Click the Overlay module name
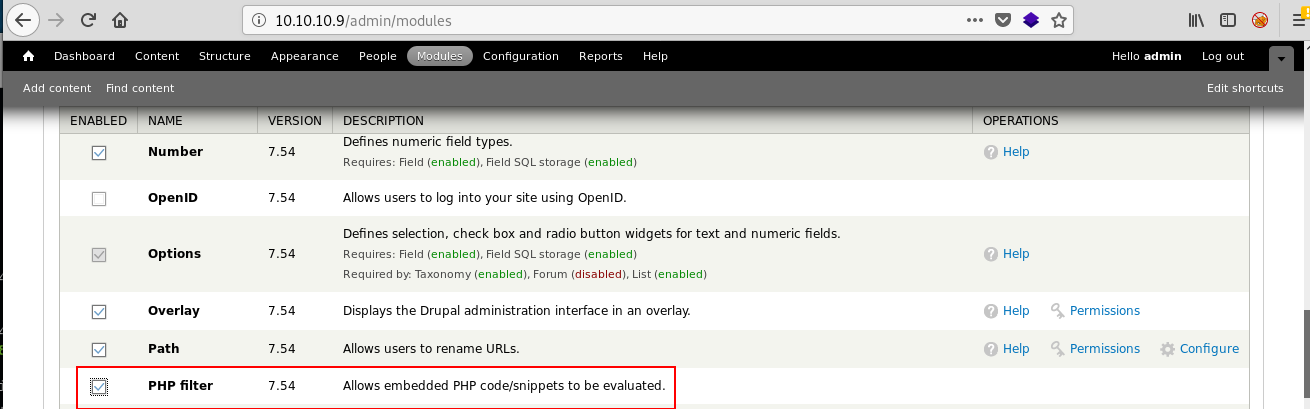Viewport: 1310px width, 409px height. click(x=174, y=311)
